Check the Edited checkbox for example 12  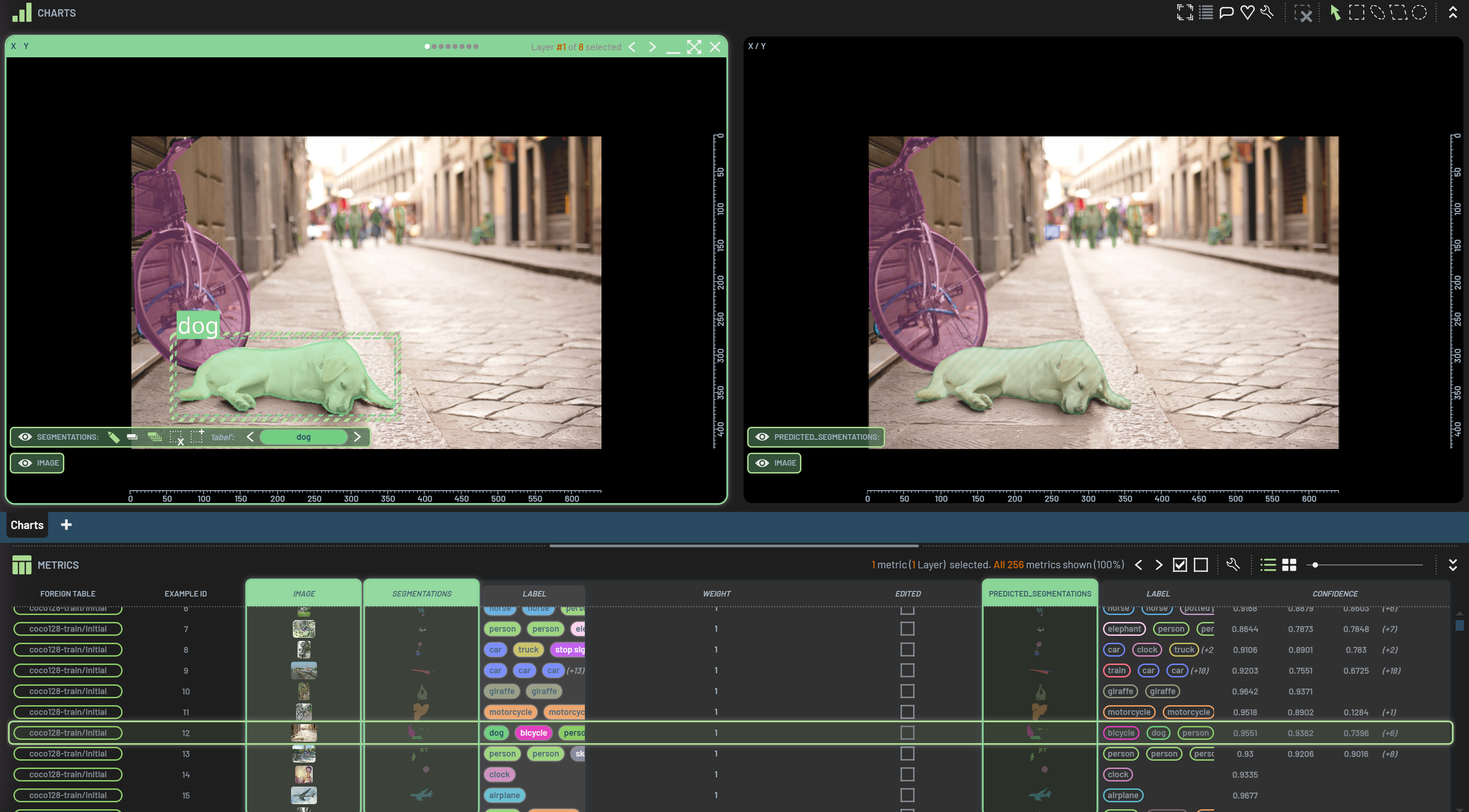coord(907,733)
